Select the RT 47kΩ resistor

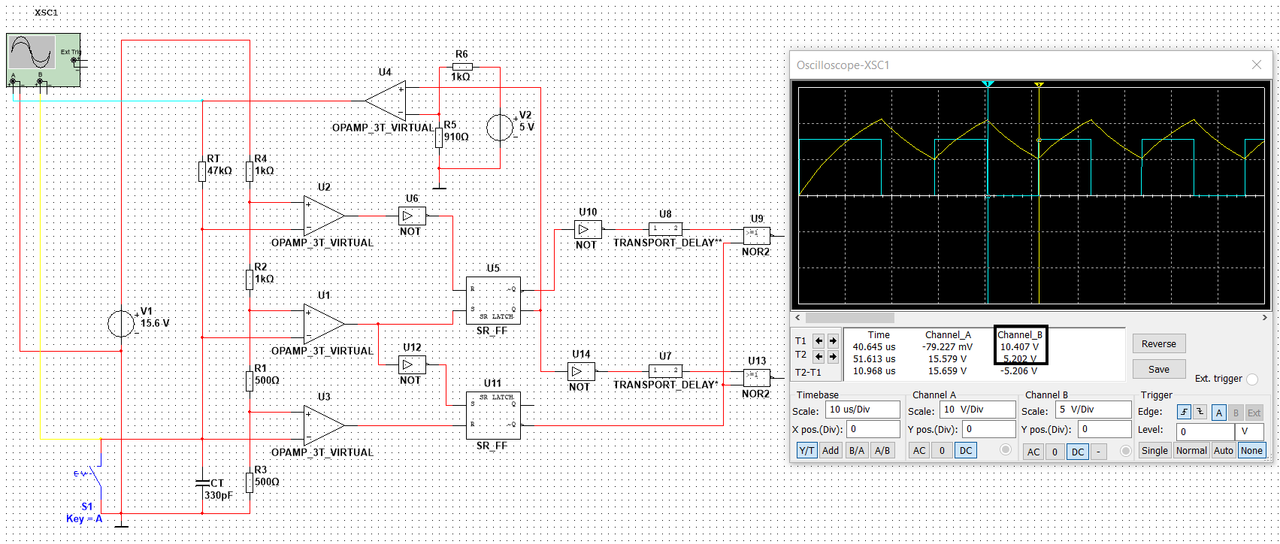[201, 171]
